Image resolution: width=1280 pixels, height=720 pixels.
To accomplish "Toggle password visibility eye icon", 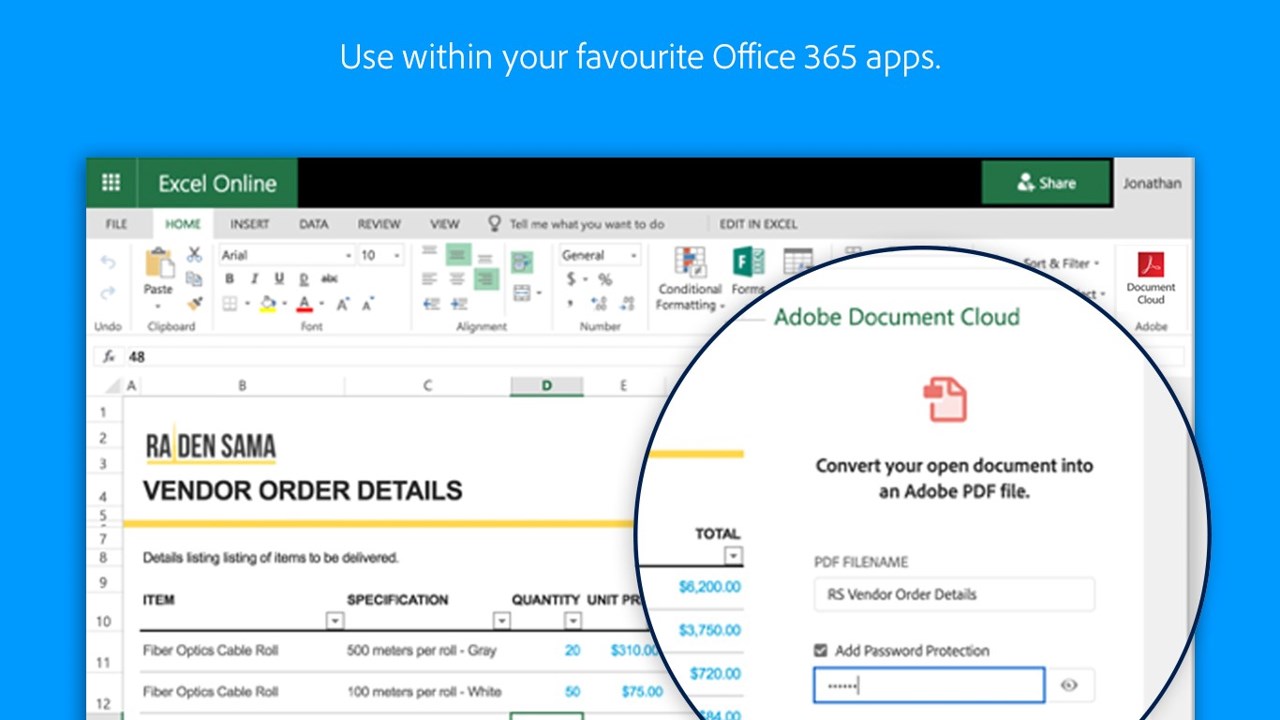I will pyautogui.click(x=1070, y=685).
